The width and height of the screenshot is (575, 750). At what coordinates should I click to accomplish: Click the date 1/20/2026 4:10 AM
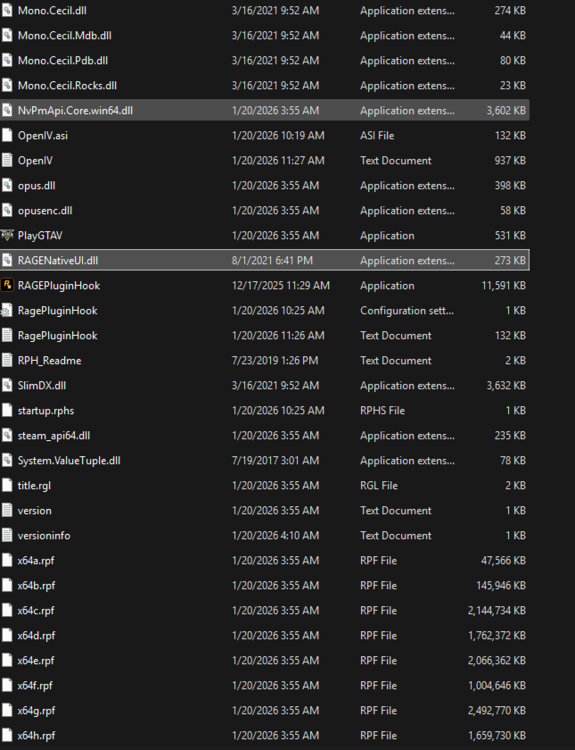276,535
